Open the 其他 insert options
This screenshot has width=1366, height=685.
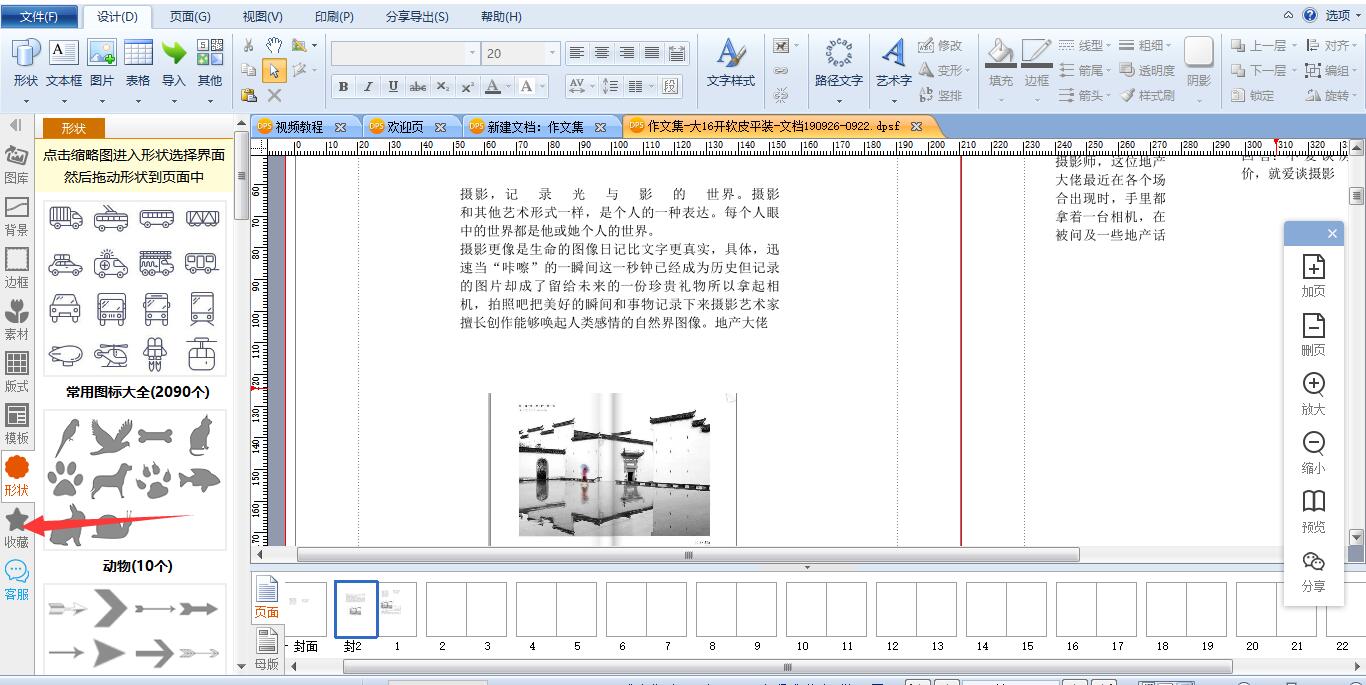[210, 64]
